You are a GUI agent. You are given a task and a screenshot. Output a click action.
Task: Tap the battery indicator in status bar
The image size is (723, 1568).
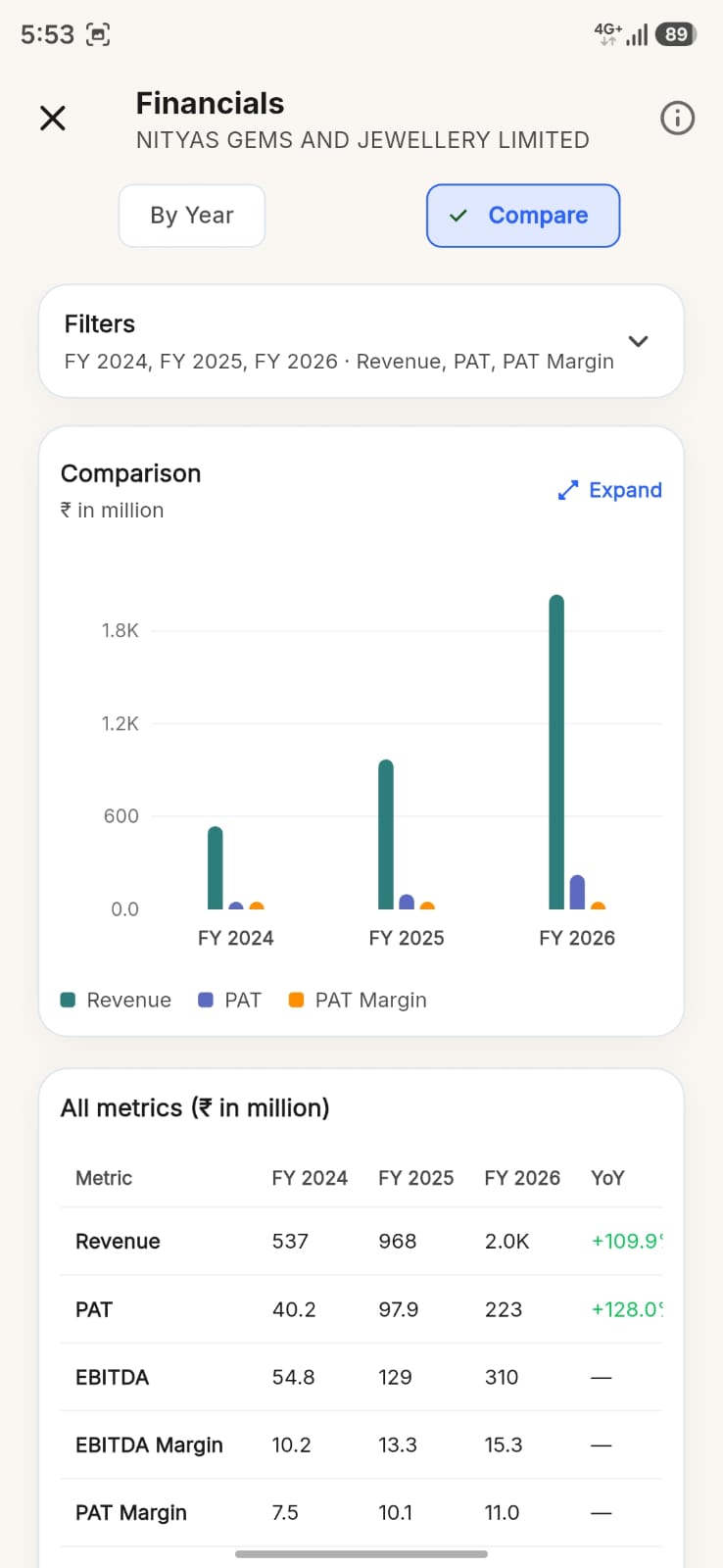tap(676, 34)
